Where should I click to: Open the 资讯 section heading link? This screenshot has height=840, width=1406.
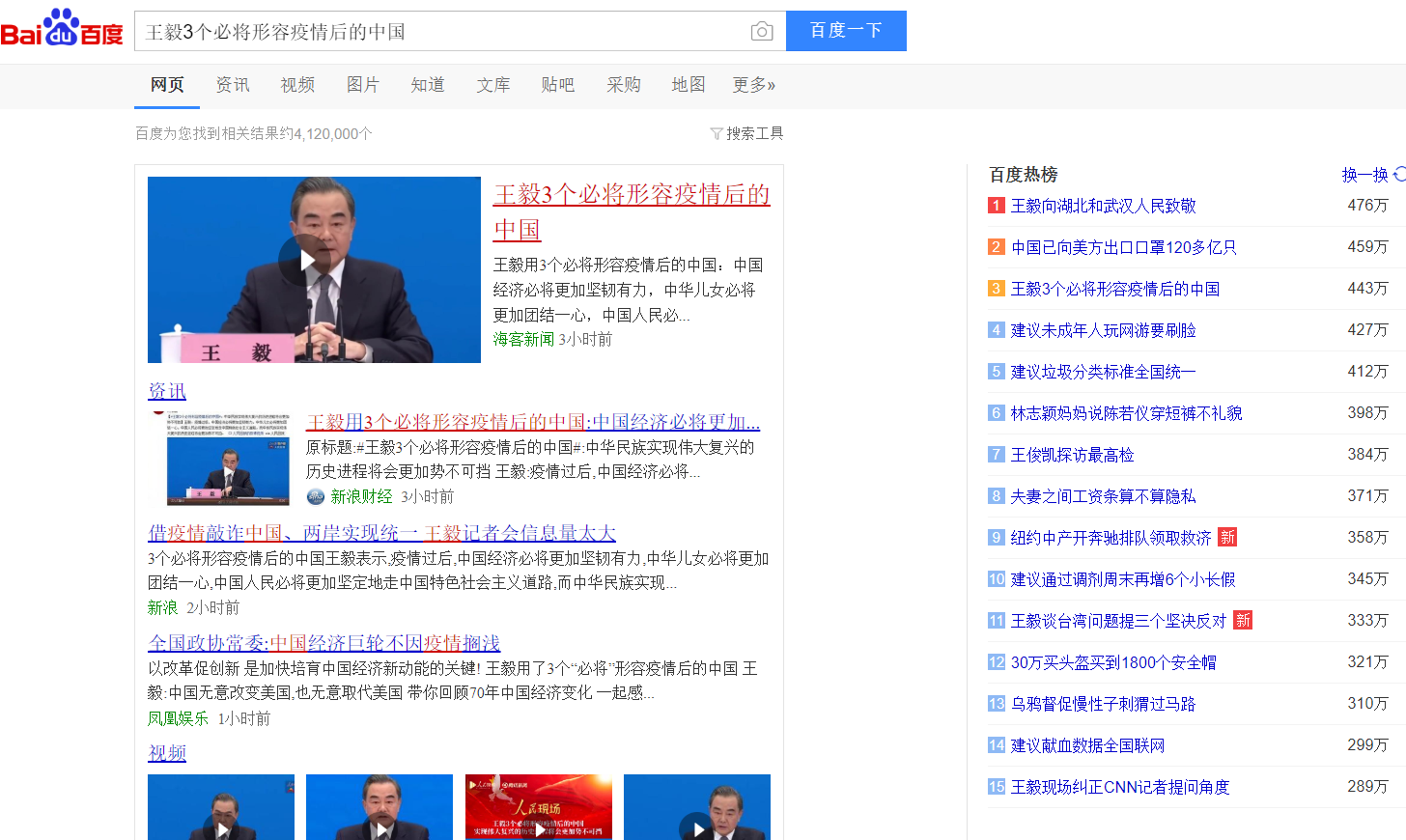click(167, 390)
